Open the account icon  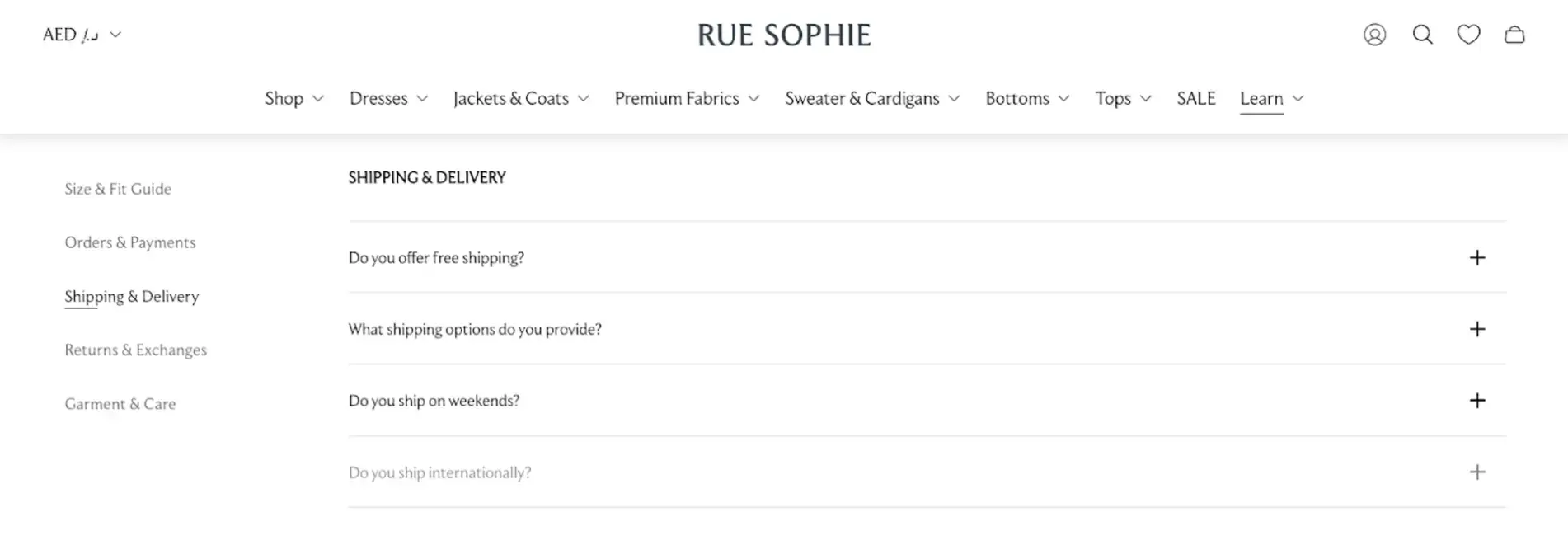(x=1373, y=35)
